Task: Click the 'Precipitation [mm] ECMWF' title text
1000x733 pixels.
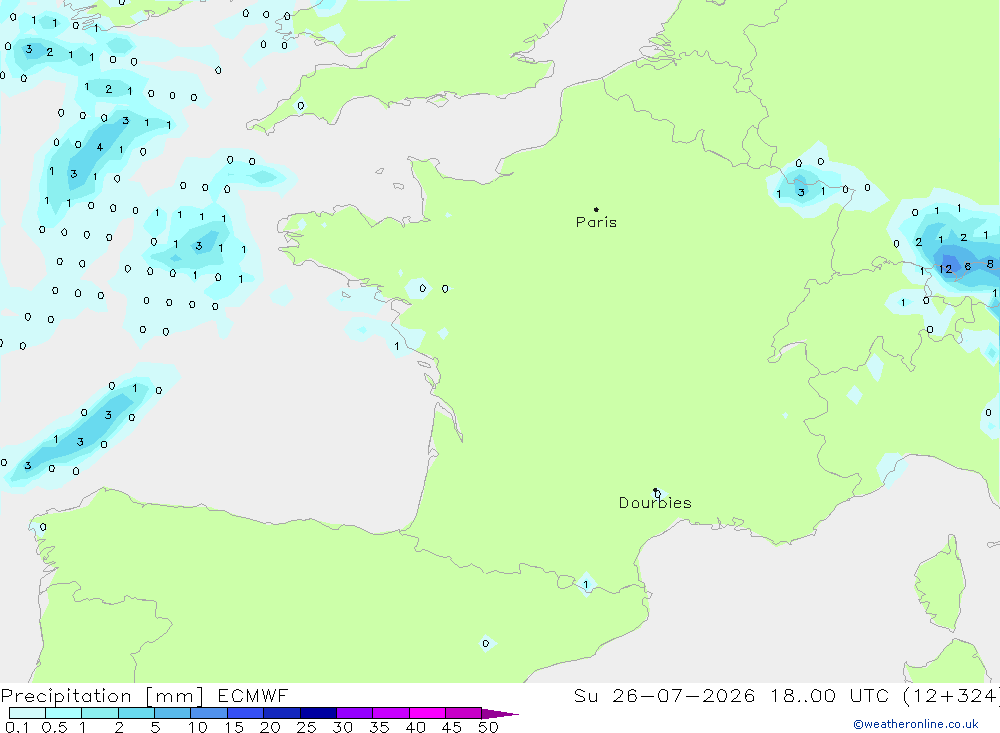Action: 145,695
